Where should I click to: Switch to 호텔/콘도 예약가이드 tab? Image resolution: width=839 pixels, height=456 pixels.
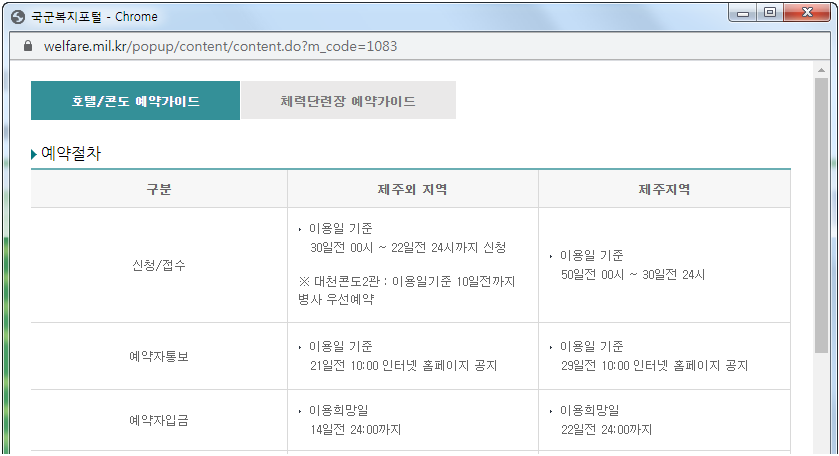pos(135,101)
